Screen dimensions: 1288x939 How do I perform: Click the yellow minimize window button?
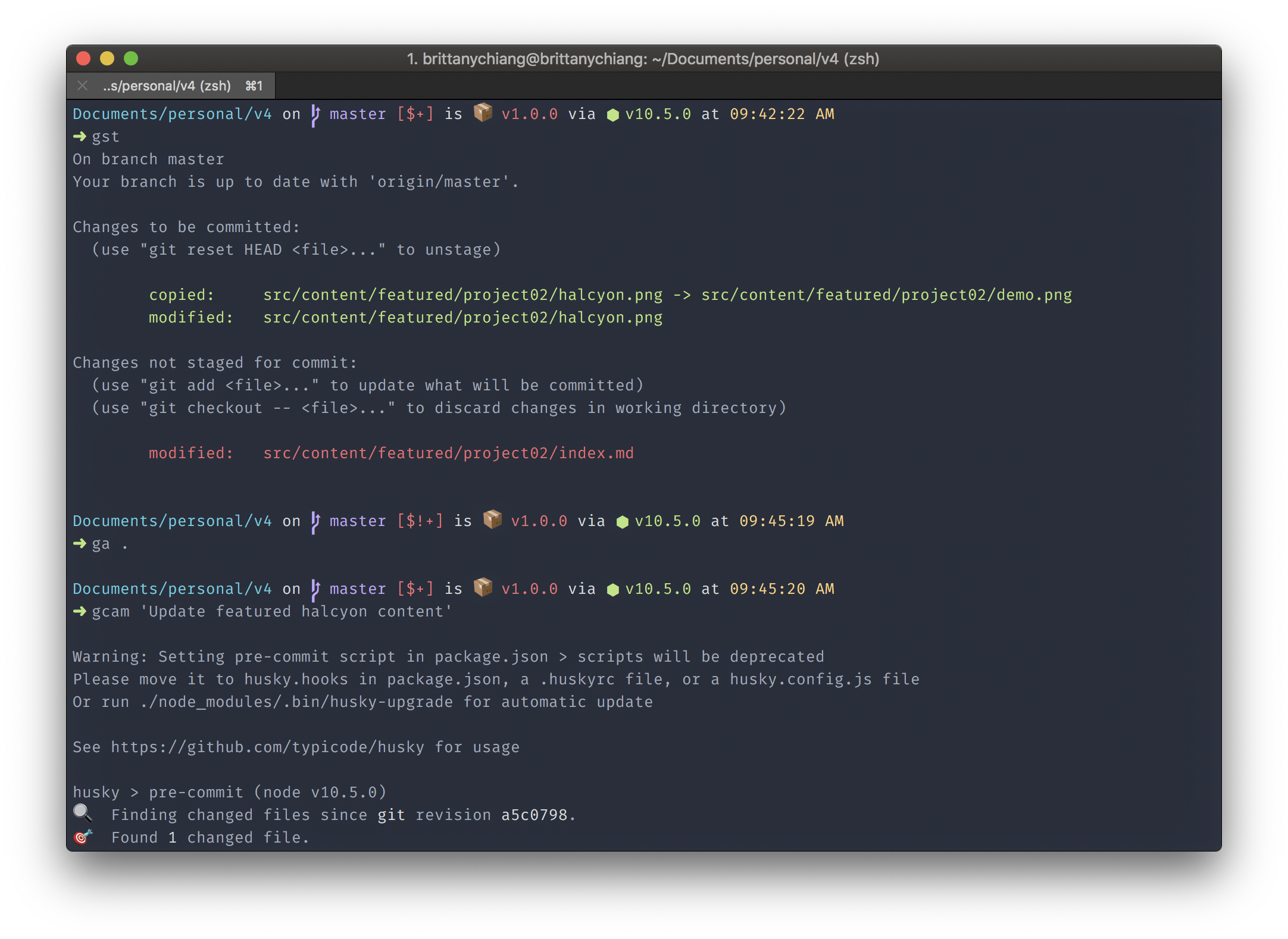(x=107, y=58)
